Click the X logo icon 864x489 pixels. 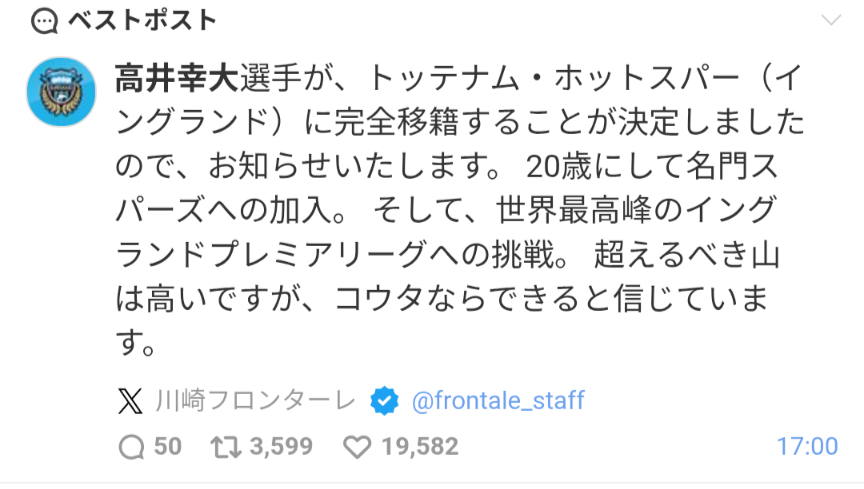click(130, 401)
